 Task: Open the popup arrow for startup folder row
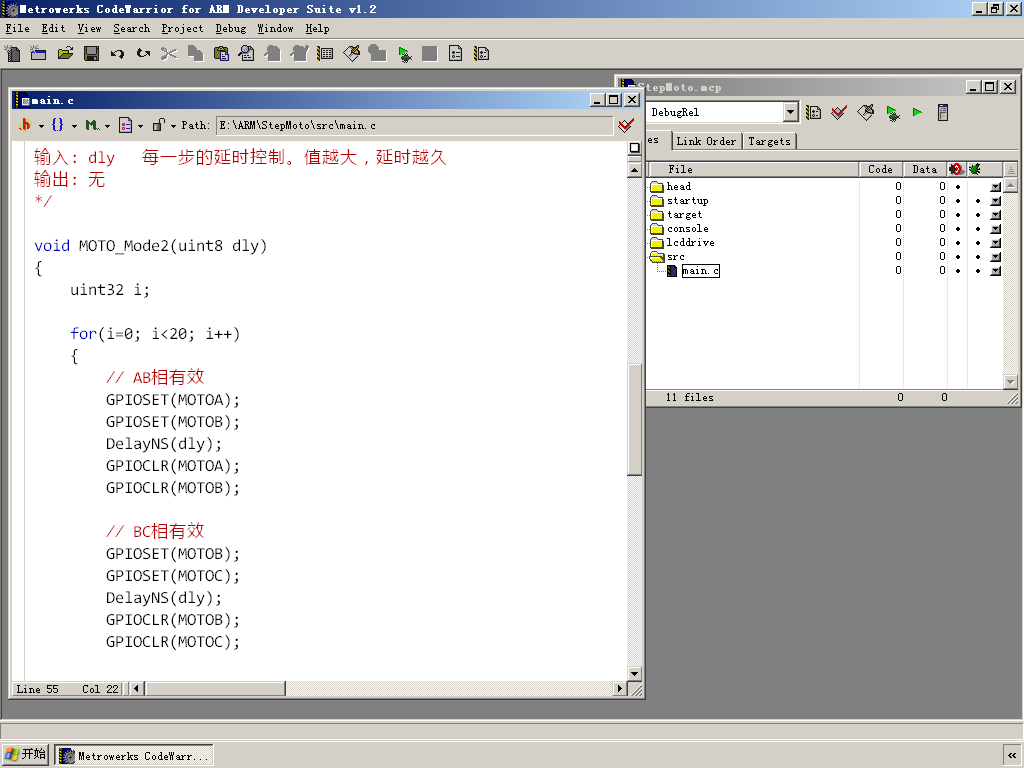[x=995, y=201]
